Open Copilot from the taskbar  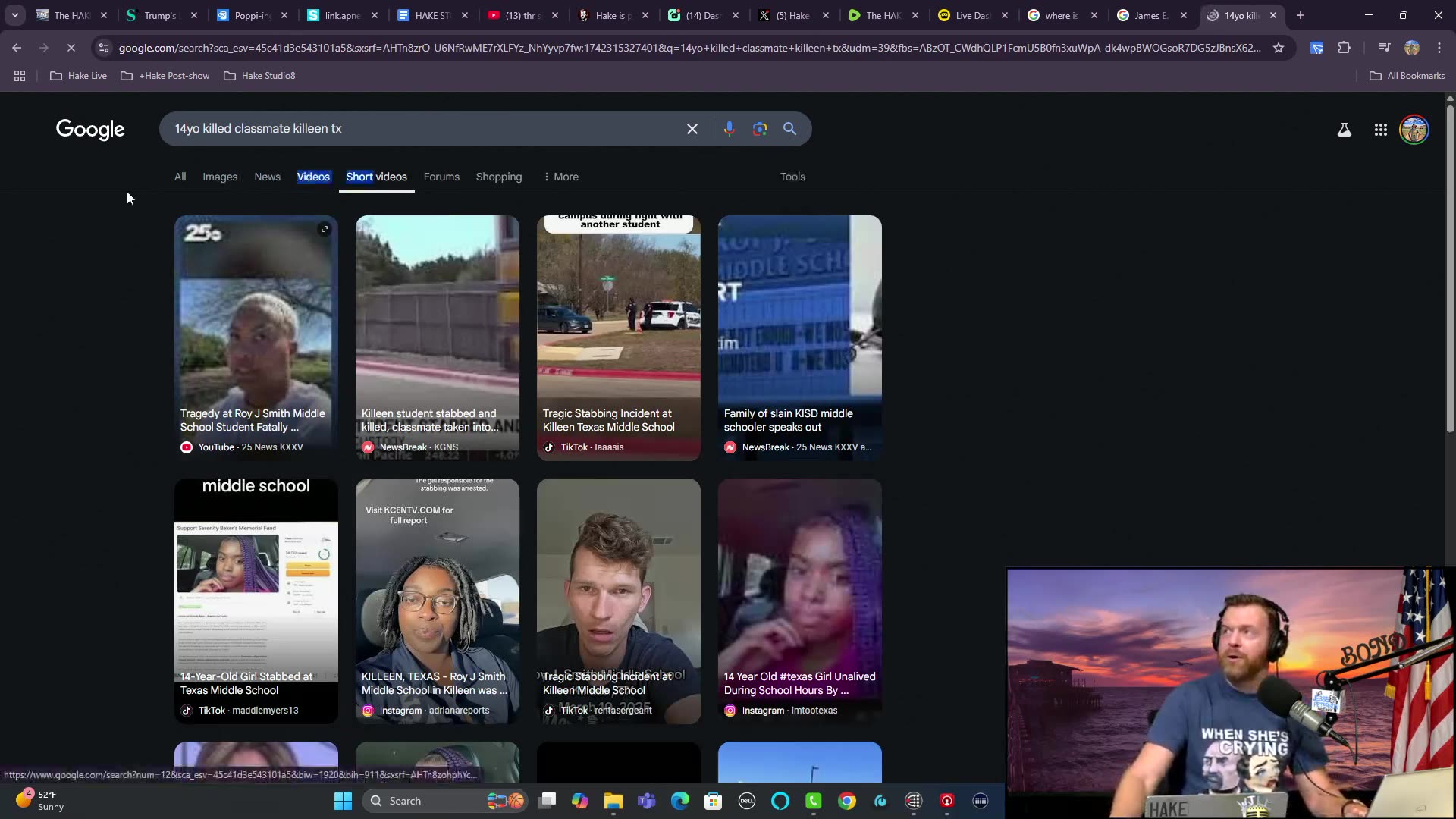pos(580,801)
